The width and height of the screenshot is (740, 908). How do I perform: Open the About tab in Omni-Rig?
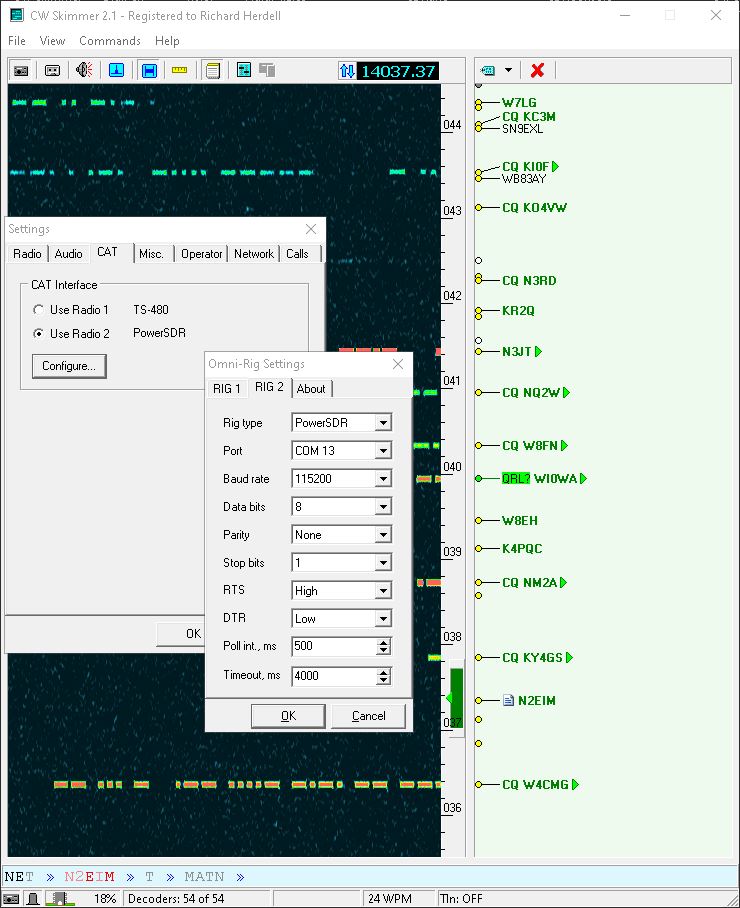pyautogui.click(x=312, y=389)
